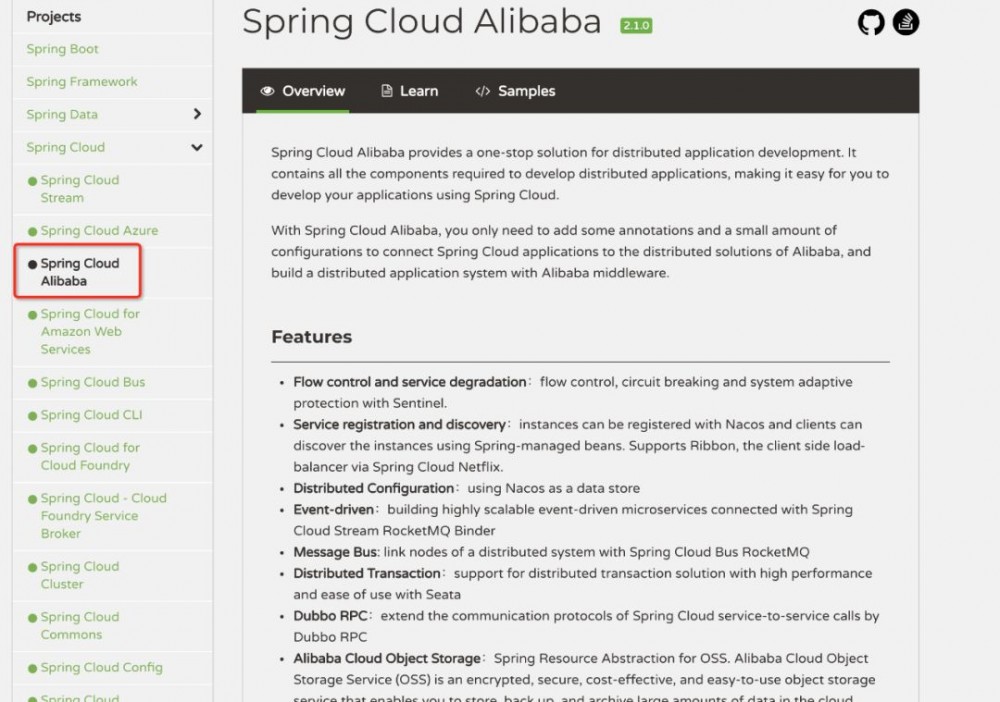The image size is (1000, 702).
Task: Click the dot icon beside Spring Cloud Alibaba
Action: 30,262
